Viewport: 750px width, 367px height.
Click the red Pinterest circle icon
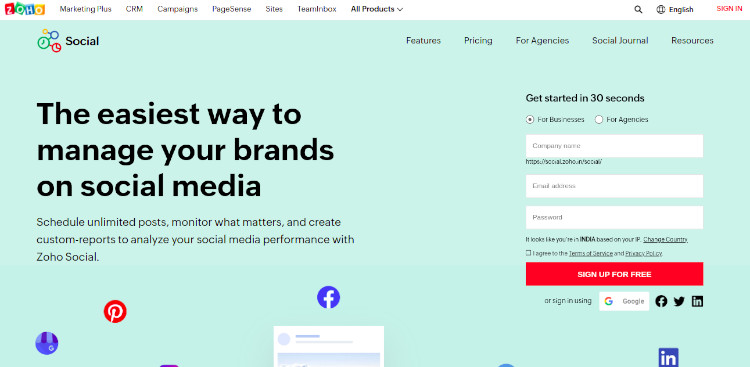point(115,311)
